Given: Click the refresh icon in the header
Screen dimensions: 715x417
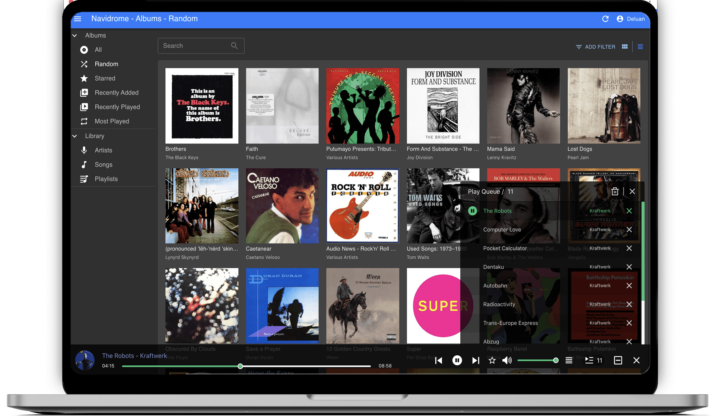Looking at the screenshot, I should point(605,19).
